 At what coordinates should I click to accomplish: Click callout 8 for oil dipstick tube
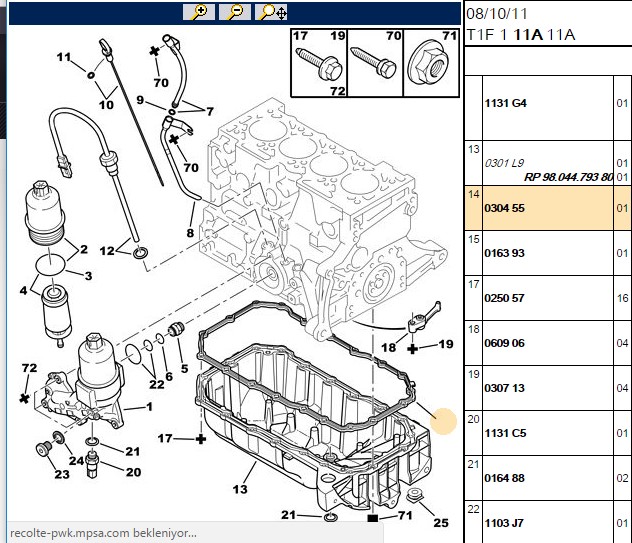190,233
